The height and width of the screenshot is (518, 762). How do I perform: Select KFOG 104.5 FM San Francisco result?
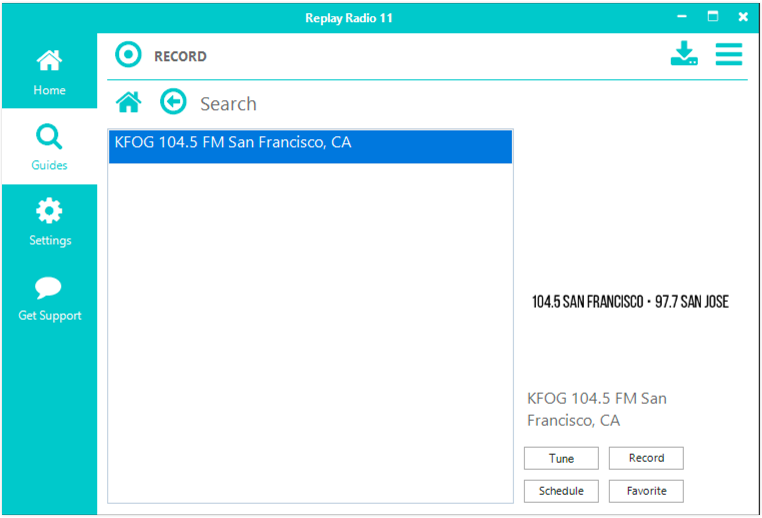coord(311,146)
